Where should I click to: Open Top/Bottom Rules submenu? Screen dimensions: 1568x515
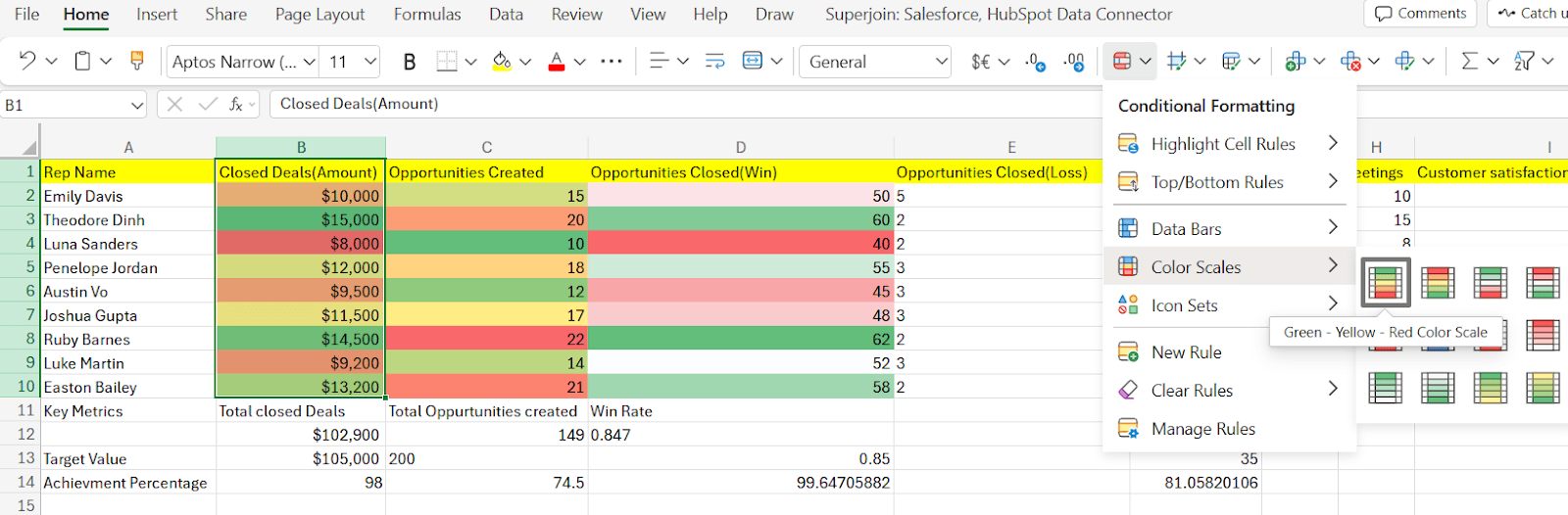(1229, 182)
